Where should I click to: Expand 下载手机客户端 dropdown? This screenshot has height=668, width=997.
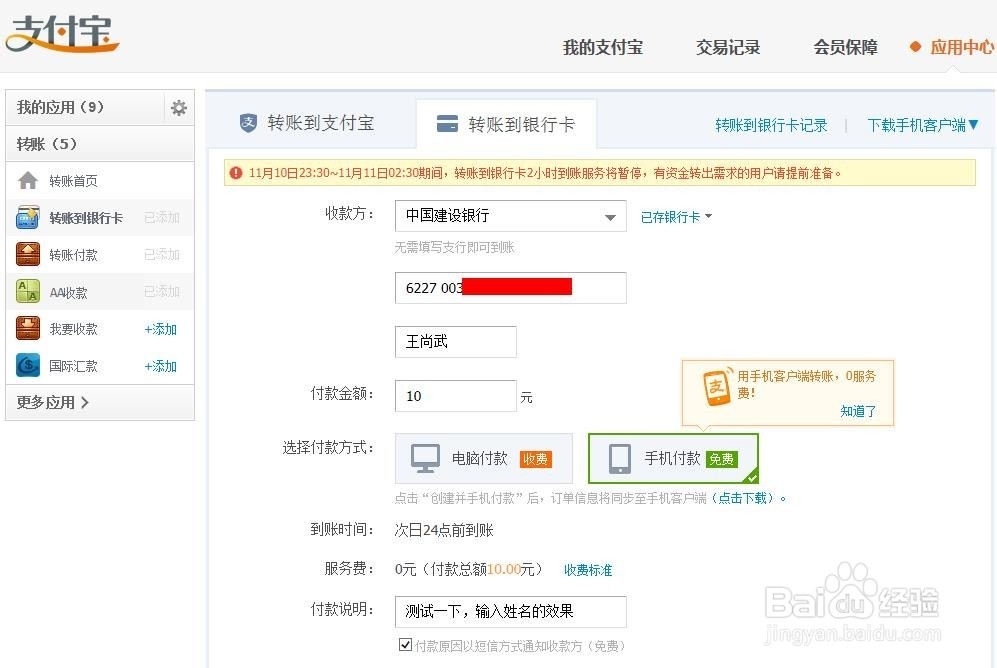coord(923,125)
